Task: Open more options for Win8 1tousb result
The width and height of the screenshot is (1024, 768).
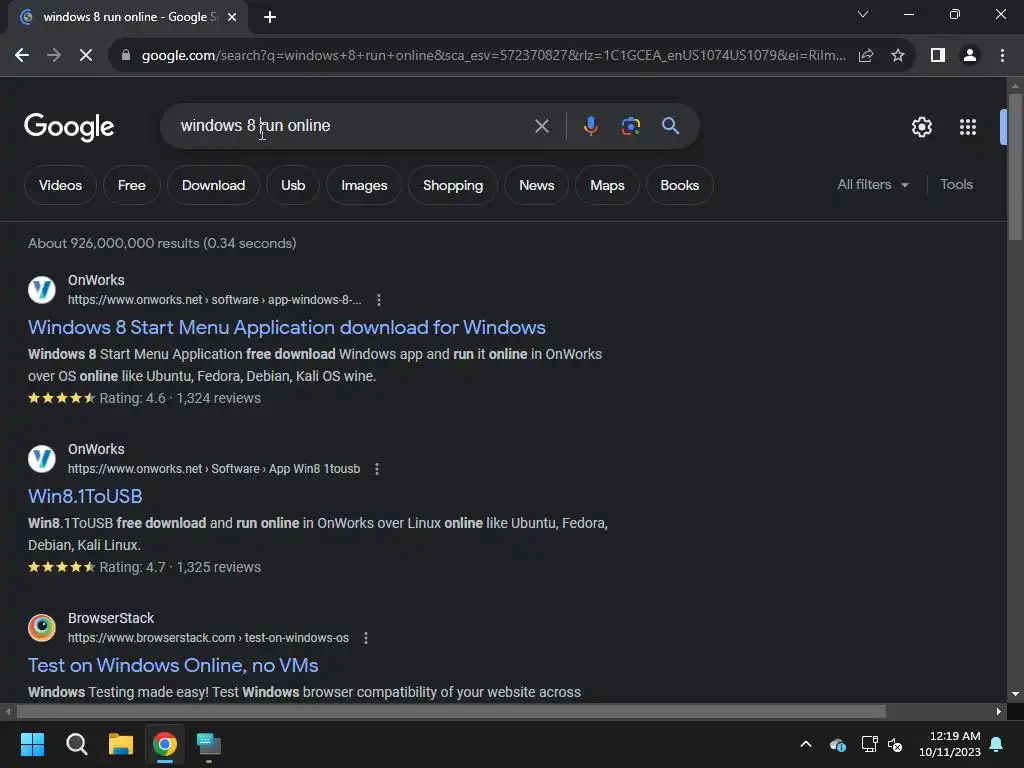Action: tap(377, 469)
